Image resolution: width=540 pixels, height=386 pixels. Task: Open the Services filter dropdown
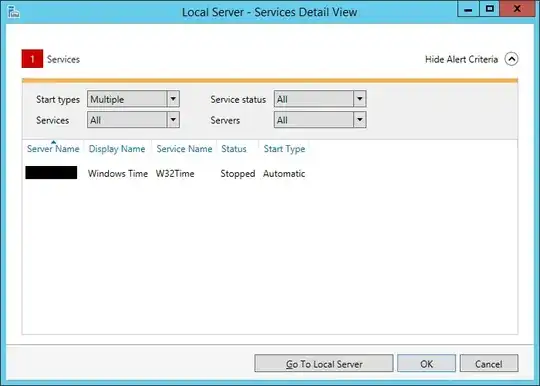coord(133,120)
